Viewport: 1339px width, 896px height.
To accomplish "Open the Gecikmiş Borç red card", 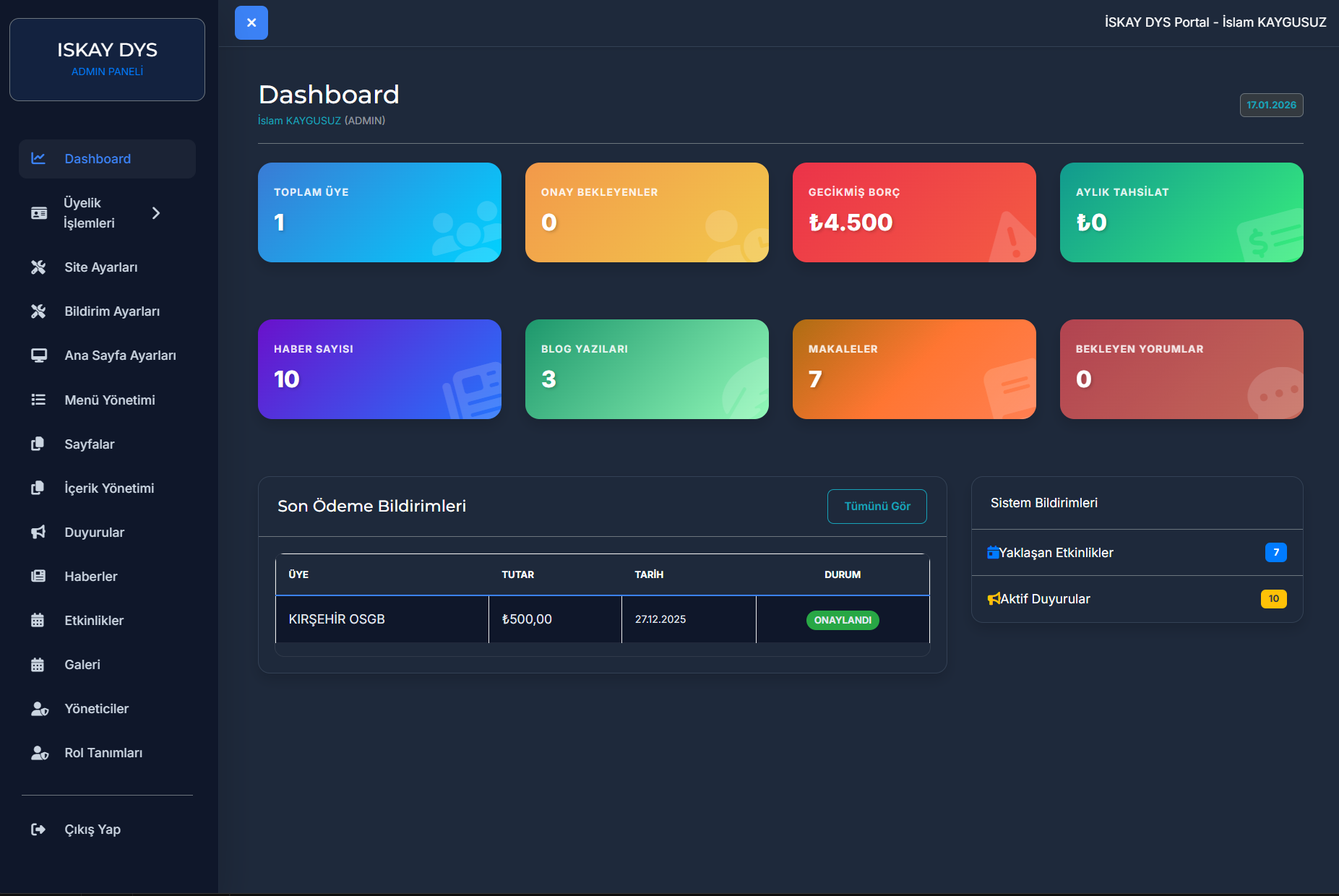I will pos(914,212).
